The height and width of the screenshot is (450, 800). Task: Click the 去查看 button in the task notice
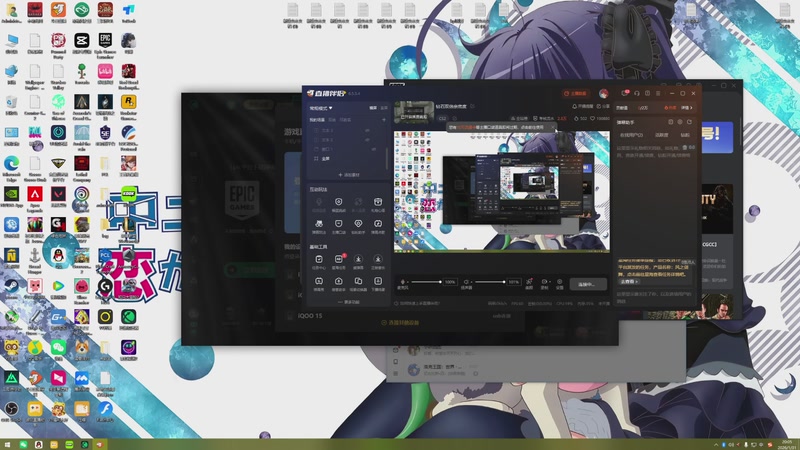click(x=629, y=282)
